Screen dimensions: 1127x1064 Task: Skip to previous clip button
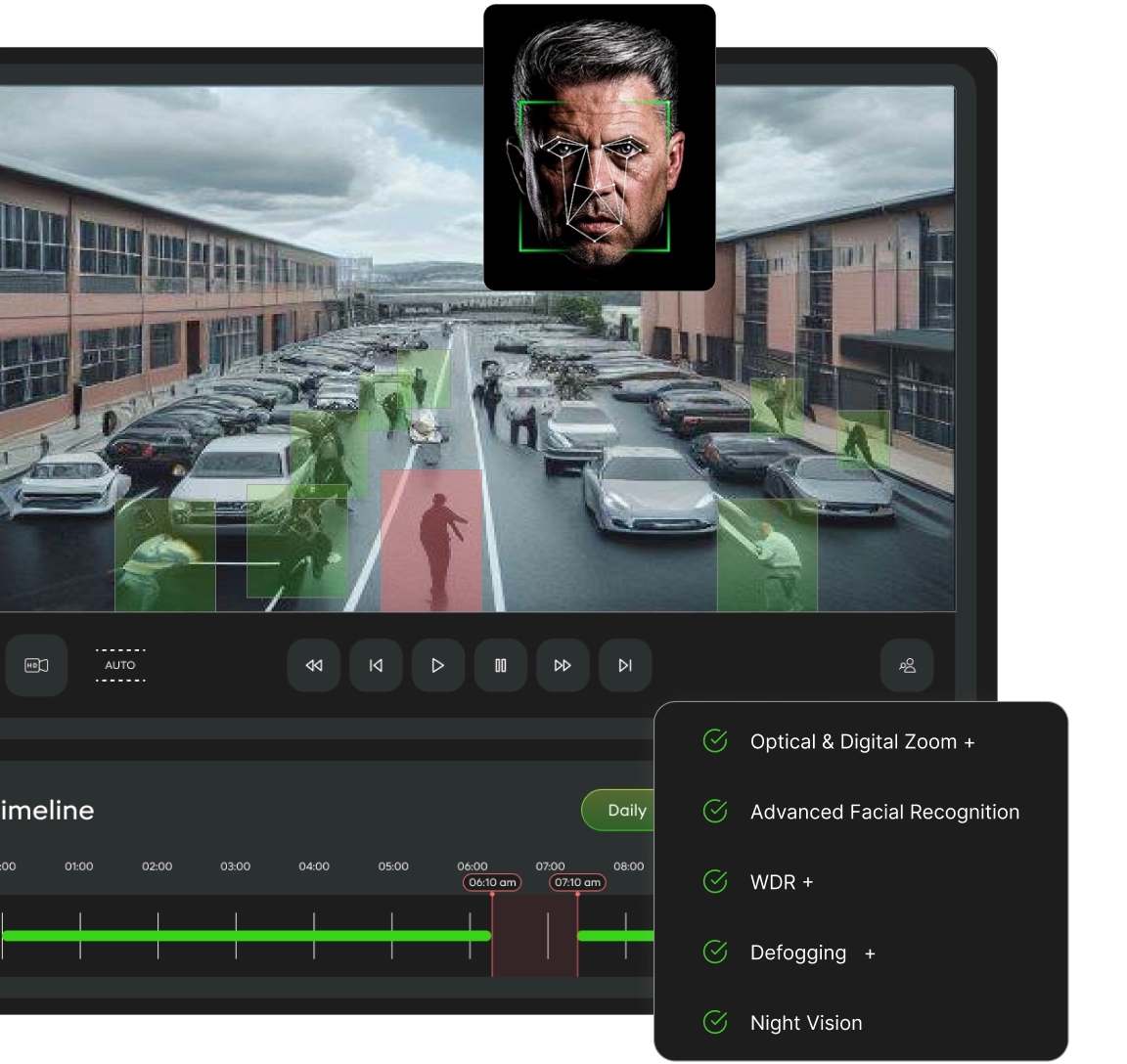point(376,665)
